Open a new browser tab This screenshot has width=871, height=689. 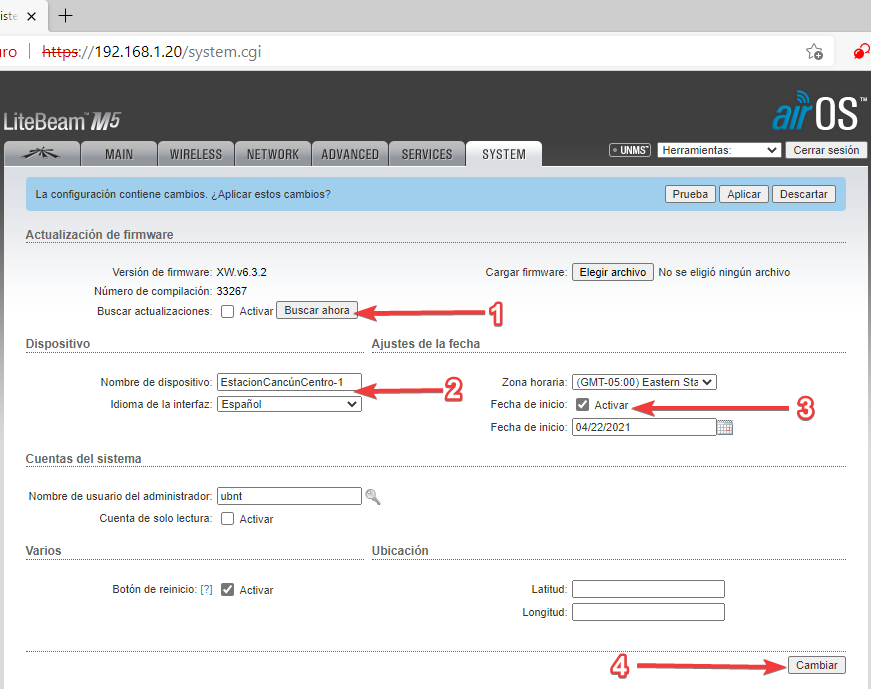pyautogui.click(x=66, y=16)
